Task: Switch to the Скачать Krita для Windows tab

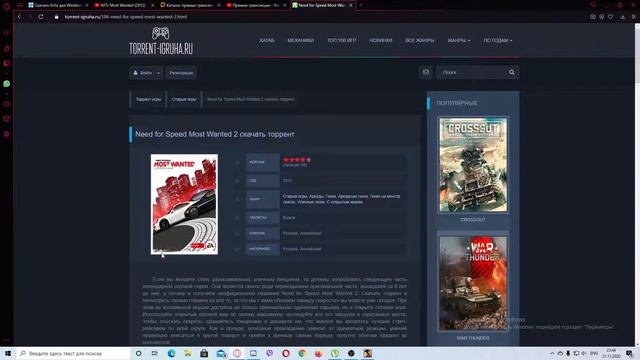Action: [58, 5]
